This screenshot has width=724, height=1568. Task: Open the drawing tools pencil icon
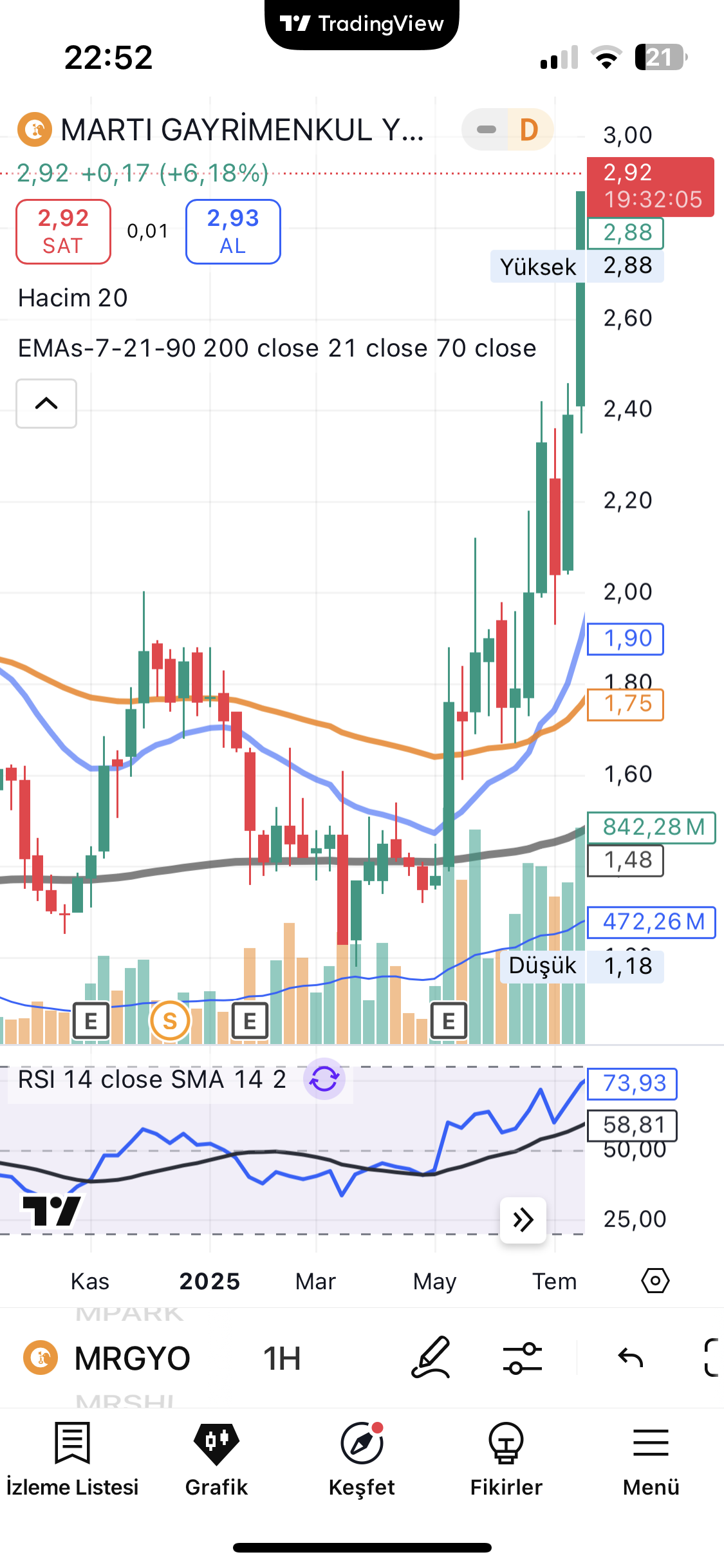pyautogui.click(x=431, y=1357)
